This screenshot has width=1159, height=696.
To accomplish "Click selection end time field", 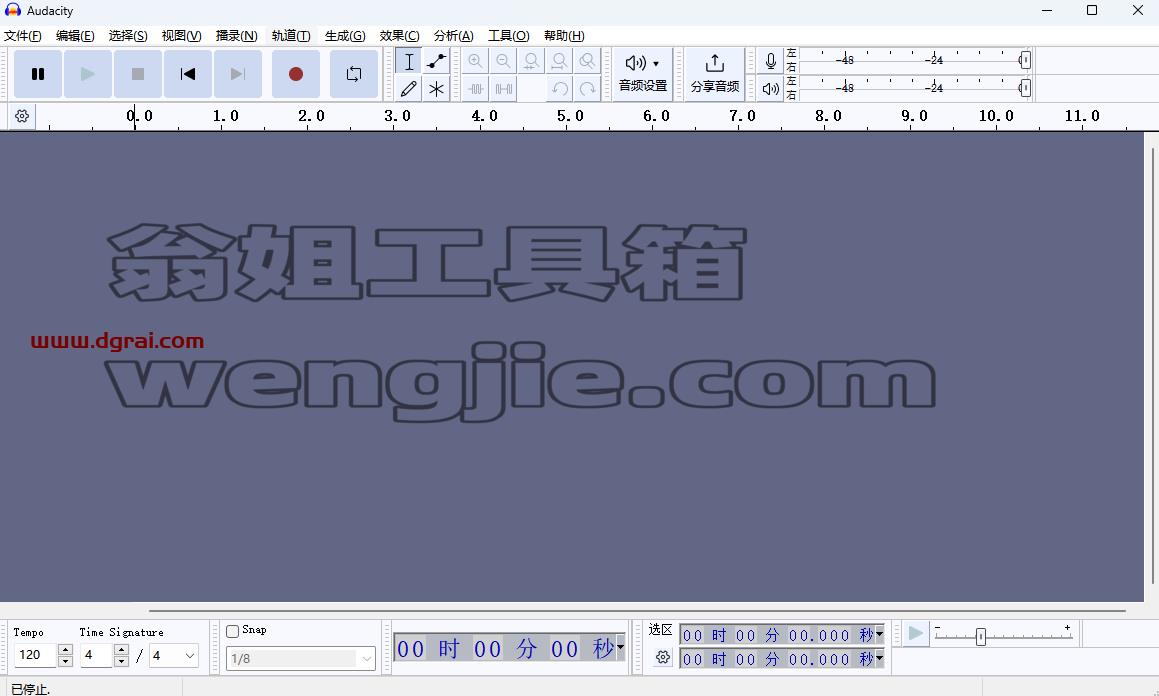I will 777,658.
